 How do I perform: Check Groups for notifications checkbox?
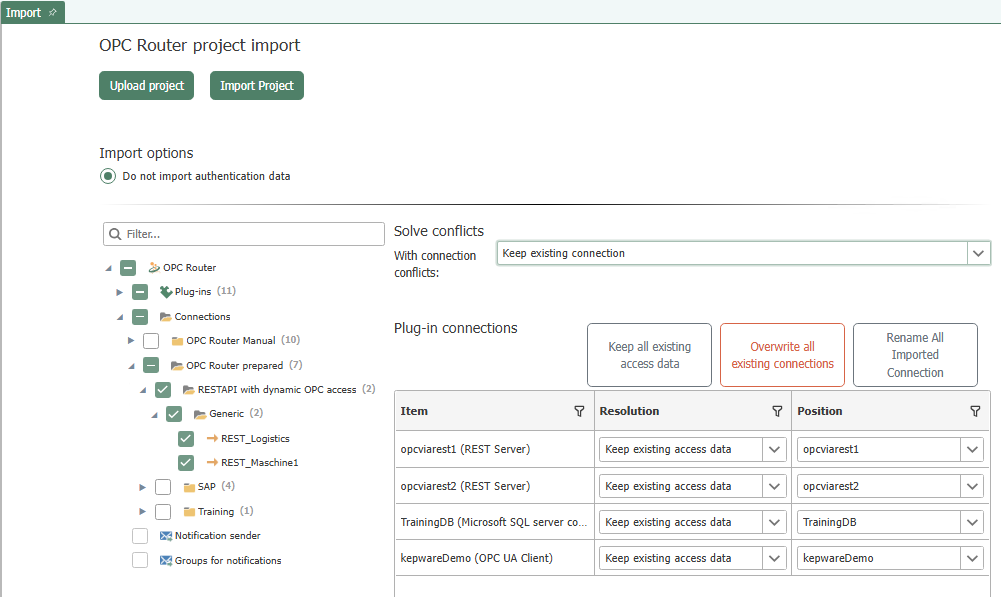click(x=140, y=560)
